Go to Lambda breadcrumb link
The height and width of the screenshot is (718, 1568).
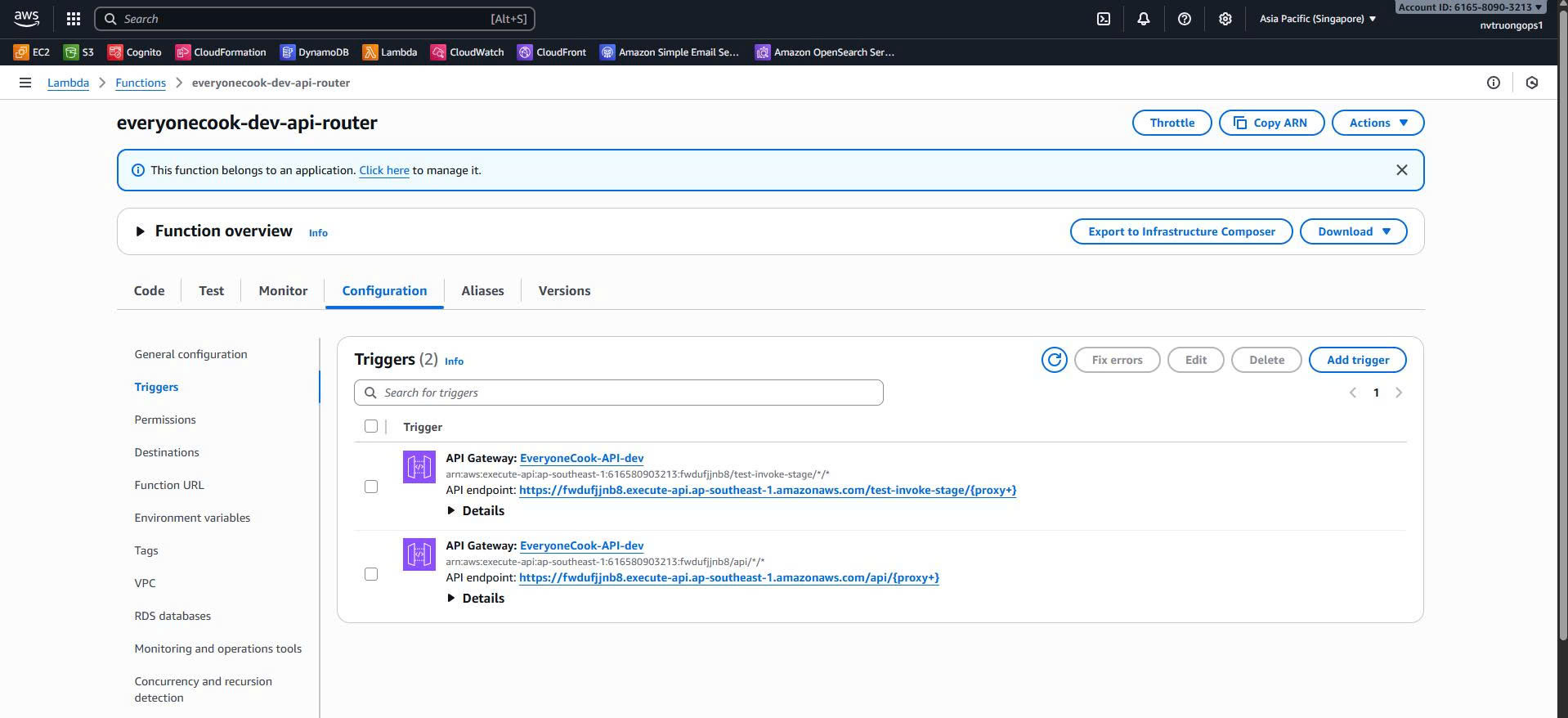(x=68, y=83)
